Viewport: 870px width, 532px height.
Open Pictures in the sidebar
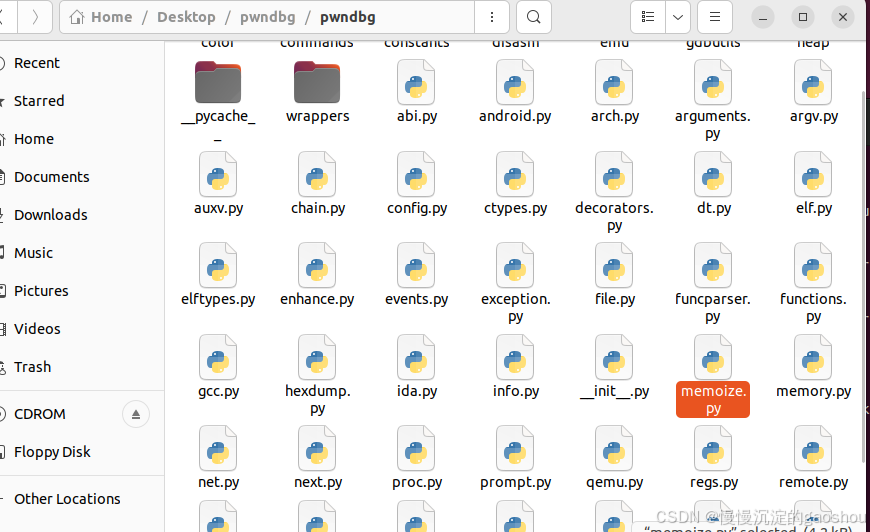pyautogui.click(x=82, y=291)
